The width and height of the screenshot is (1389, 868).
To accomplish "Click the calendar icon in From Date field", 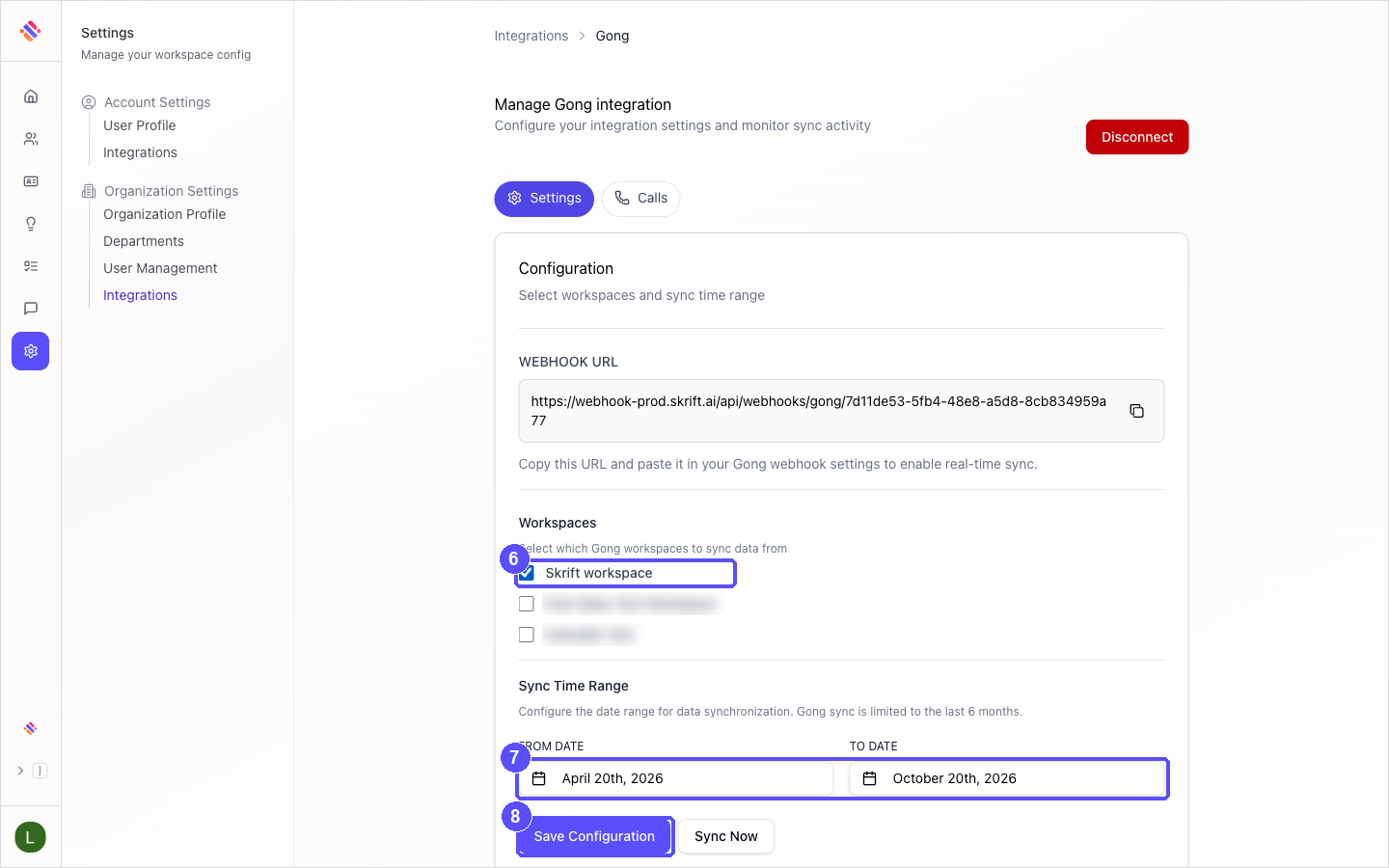I will (539, 778).
